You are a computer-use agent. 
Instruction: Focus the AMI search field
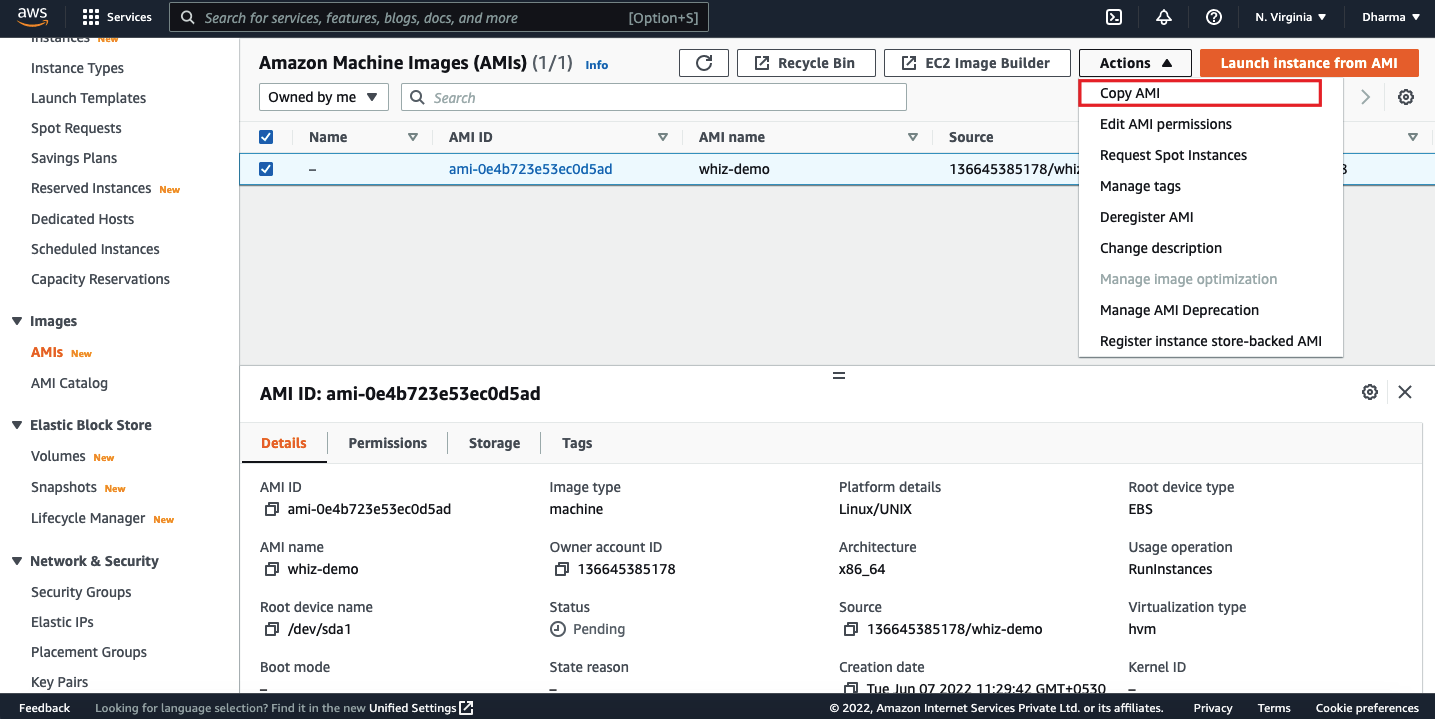pyautogui.click(x=654, y=97)
